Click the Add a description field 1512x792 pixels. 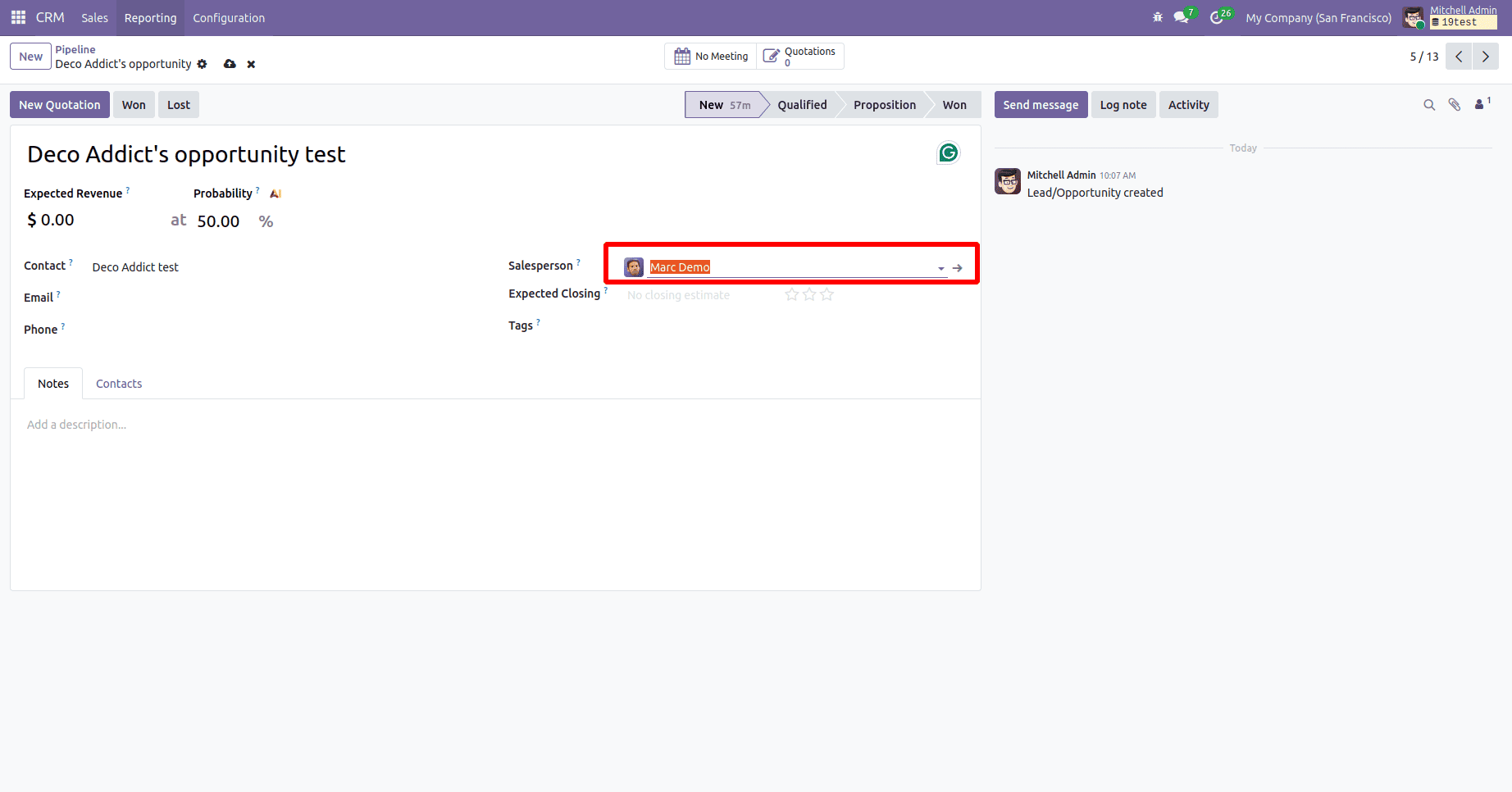(76, 424)
